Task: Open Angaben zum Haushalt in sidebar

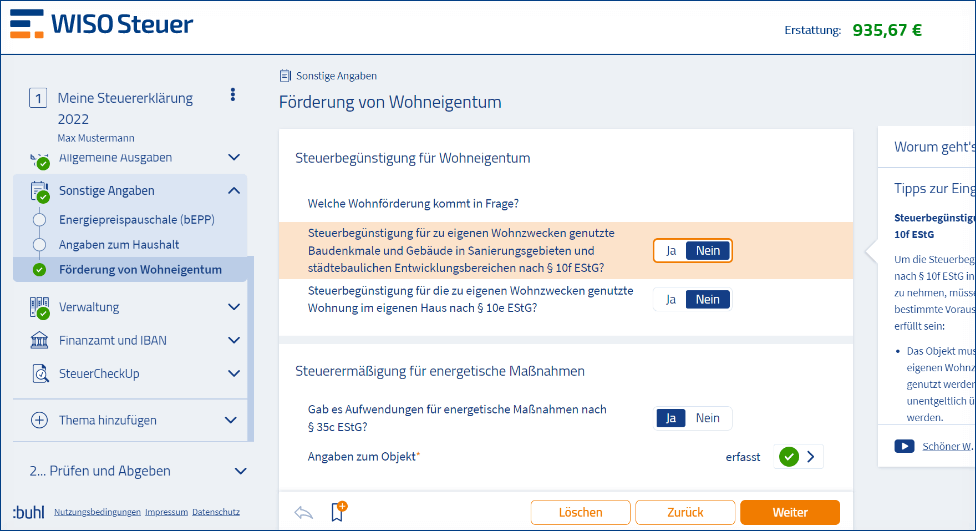Action: 119,244
